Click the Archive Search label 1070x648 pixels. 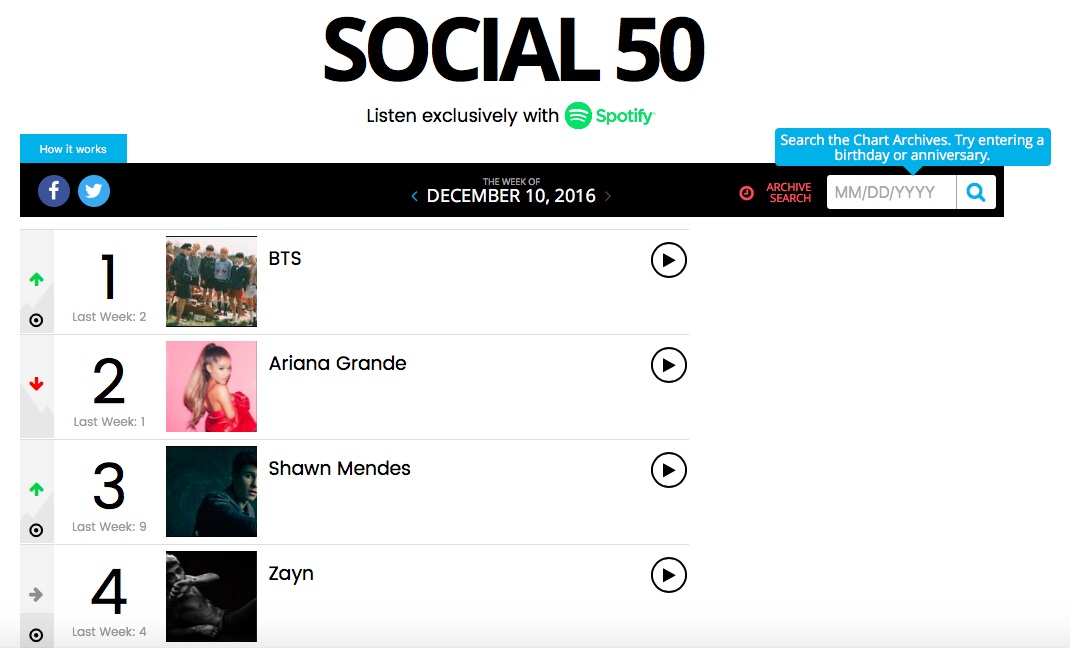tap(789, 193)
